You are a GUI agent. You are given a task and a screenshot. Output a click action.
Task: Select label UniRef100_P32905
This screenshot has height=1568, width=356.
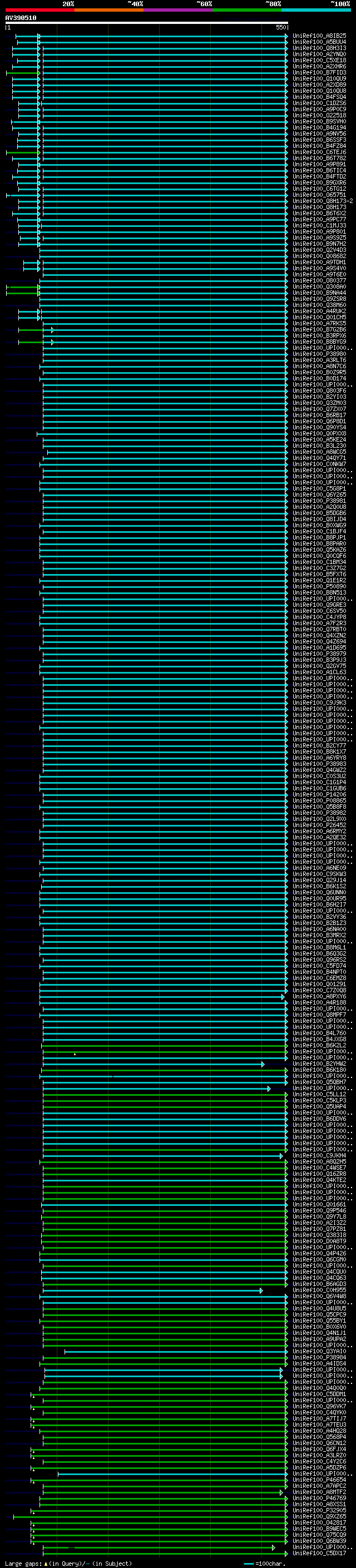pyautogui.click(x=319, y=1511)
